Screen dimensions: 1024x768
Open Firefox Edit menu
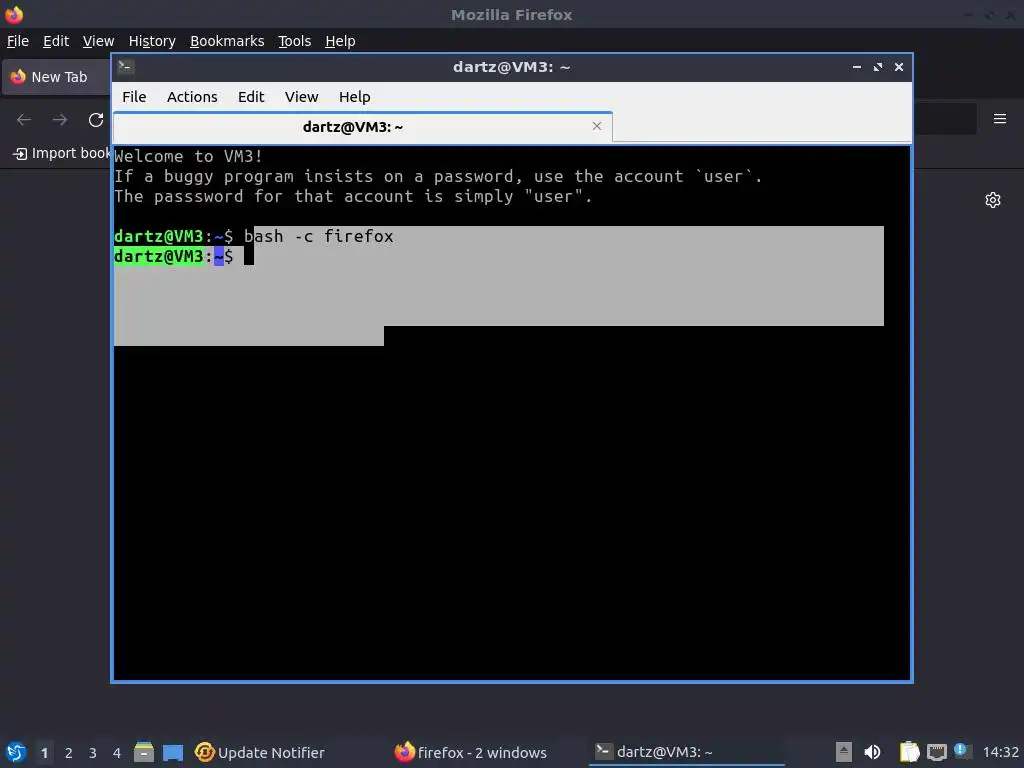click(56, 41)
